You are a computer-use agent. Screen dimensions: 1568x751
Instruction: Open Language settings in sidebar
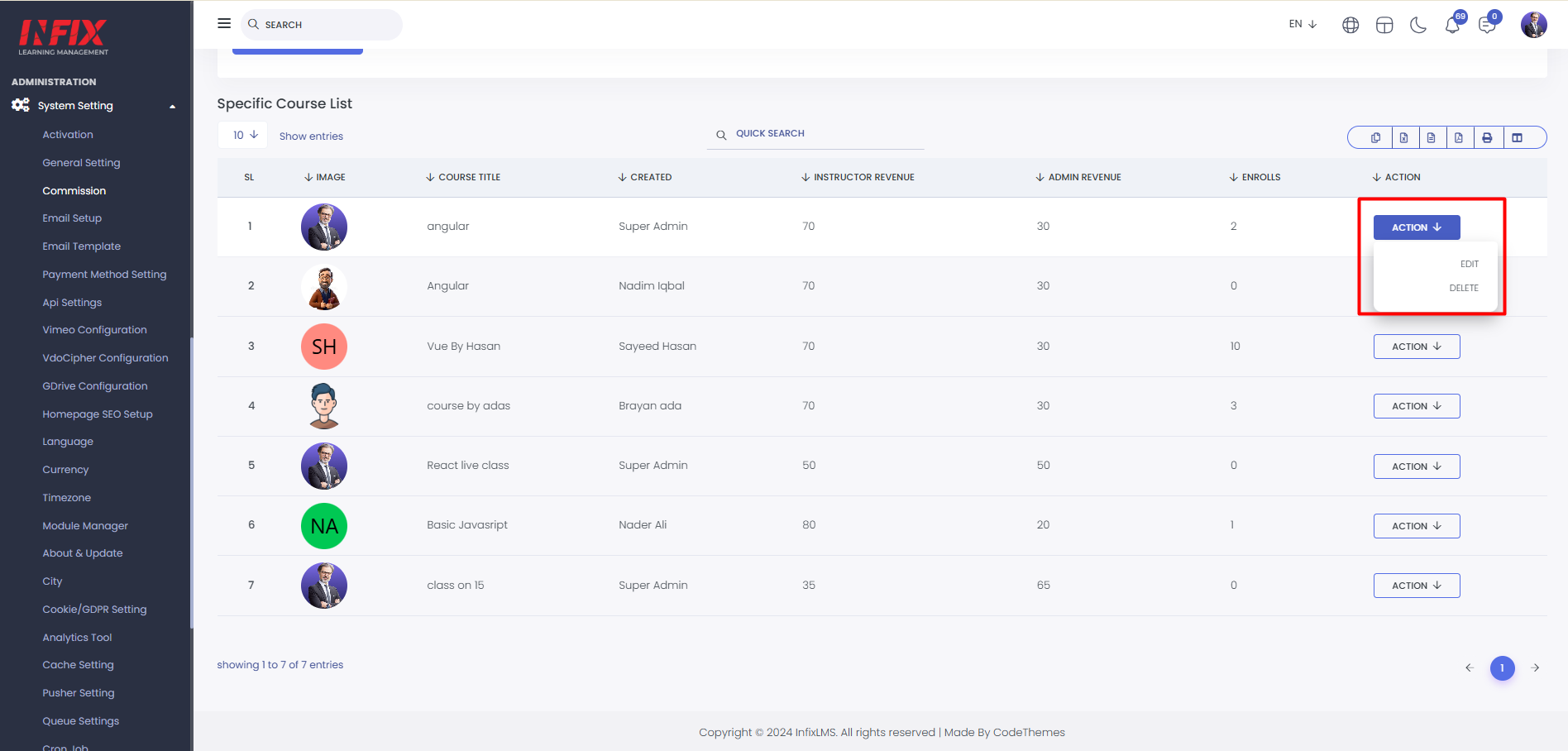coord(68,442)
